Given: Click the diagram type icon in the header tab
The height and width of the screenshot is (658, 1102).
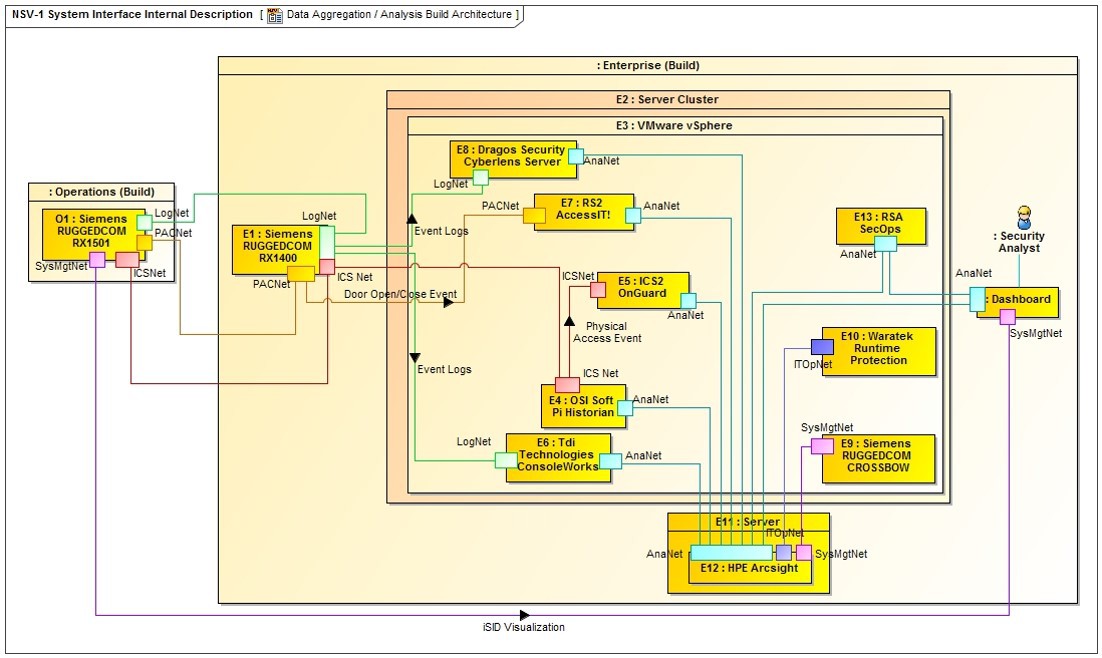Looking at the screenshot, I should (x=275, y=15).
